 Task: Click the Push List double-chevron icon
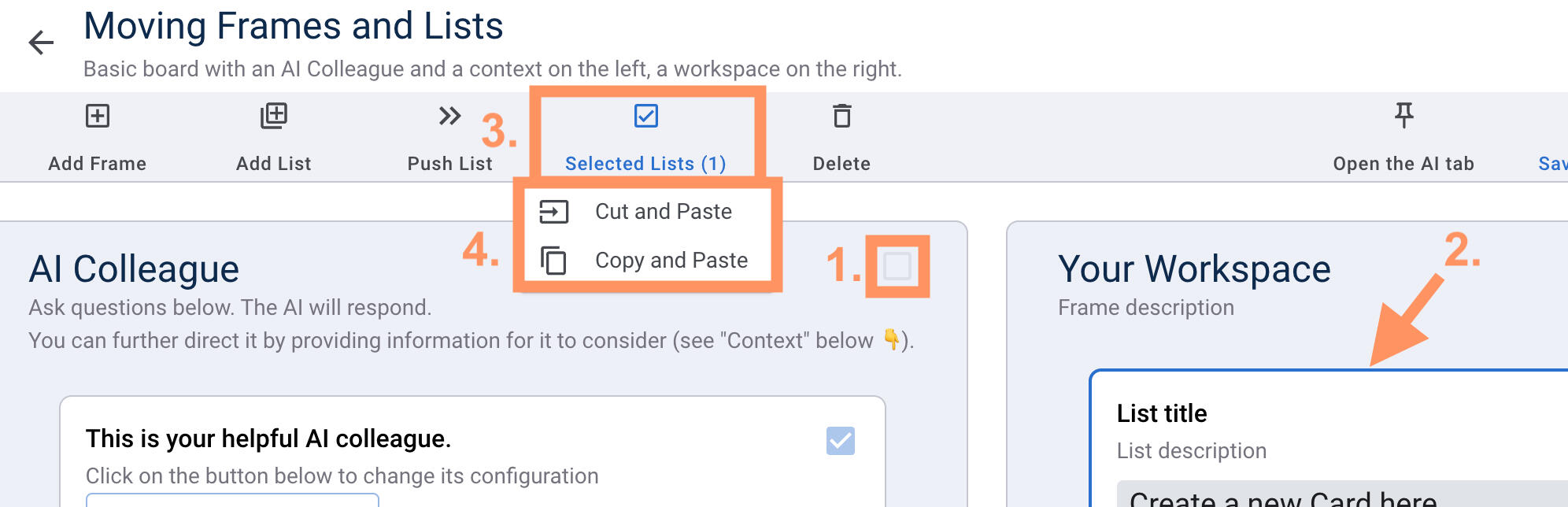(449, 117)
